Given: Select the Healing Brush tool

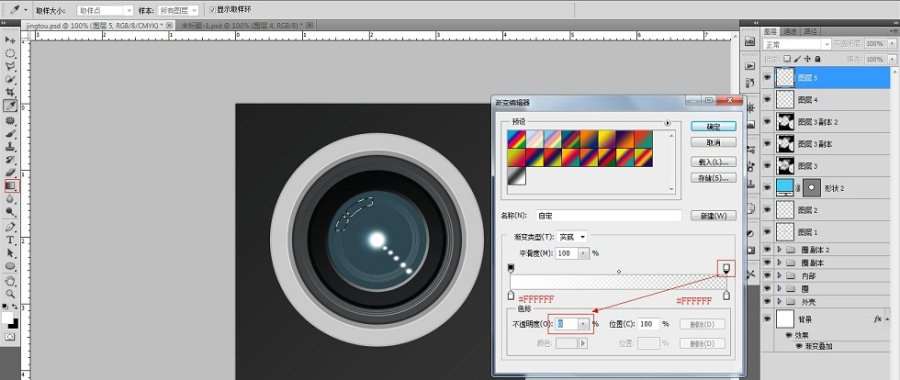Looking at the screenshot, I should coord(10,121).
